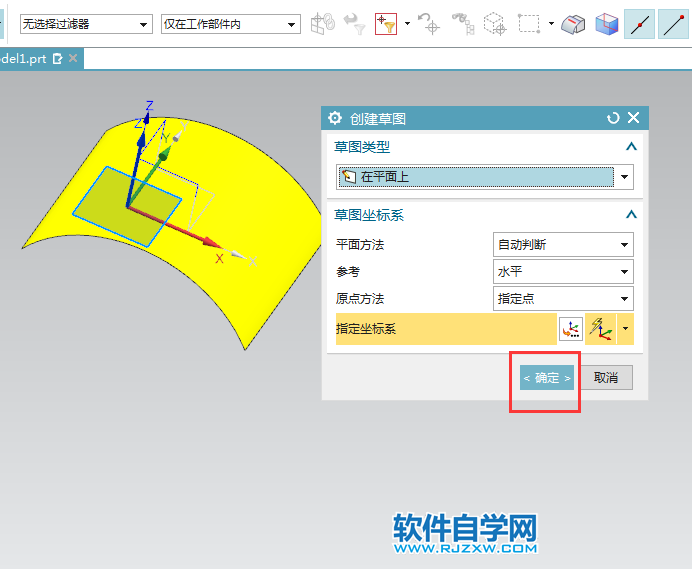
Task: Collapse the 草图坐标系 section
Action: pyautogui.click(x=630, y=215)
